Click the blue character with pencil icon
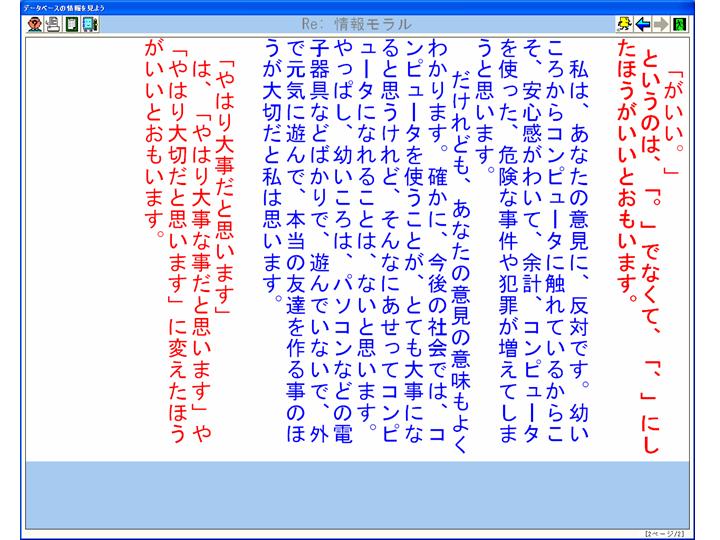The image size is (720, 540). pyautogui.click(x=90, y=24)
